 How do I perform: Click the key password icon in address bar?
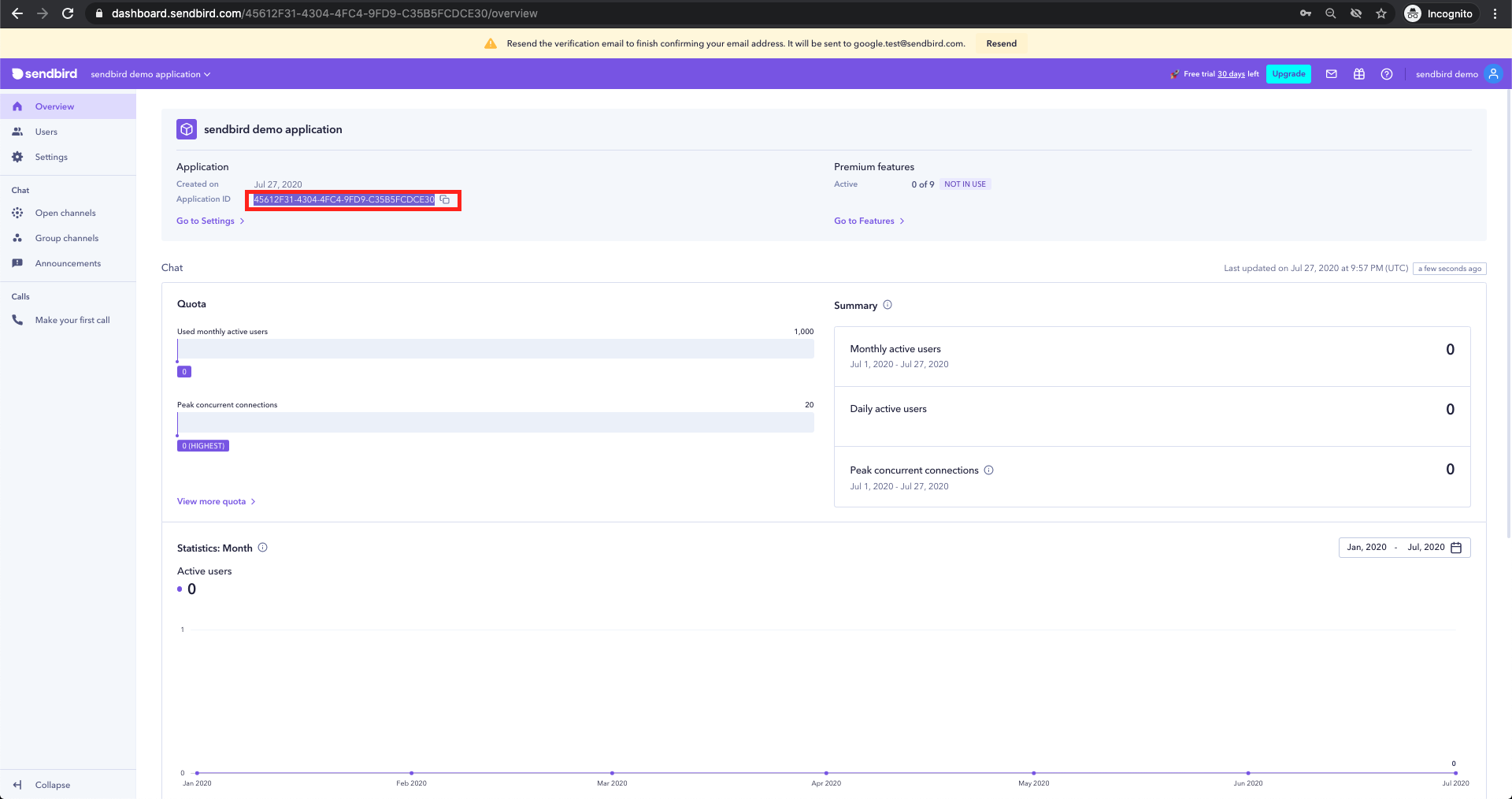click(x=1305, y=13)
